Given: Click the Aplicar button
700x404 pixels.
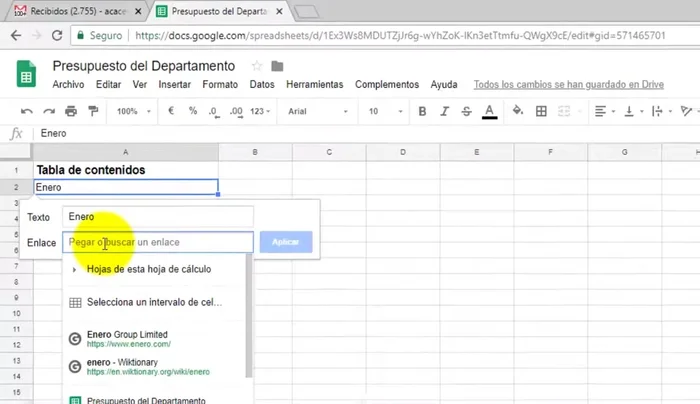Looking at the screenshot, I should 286,242.
